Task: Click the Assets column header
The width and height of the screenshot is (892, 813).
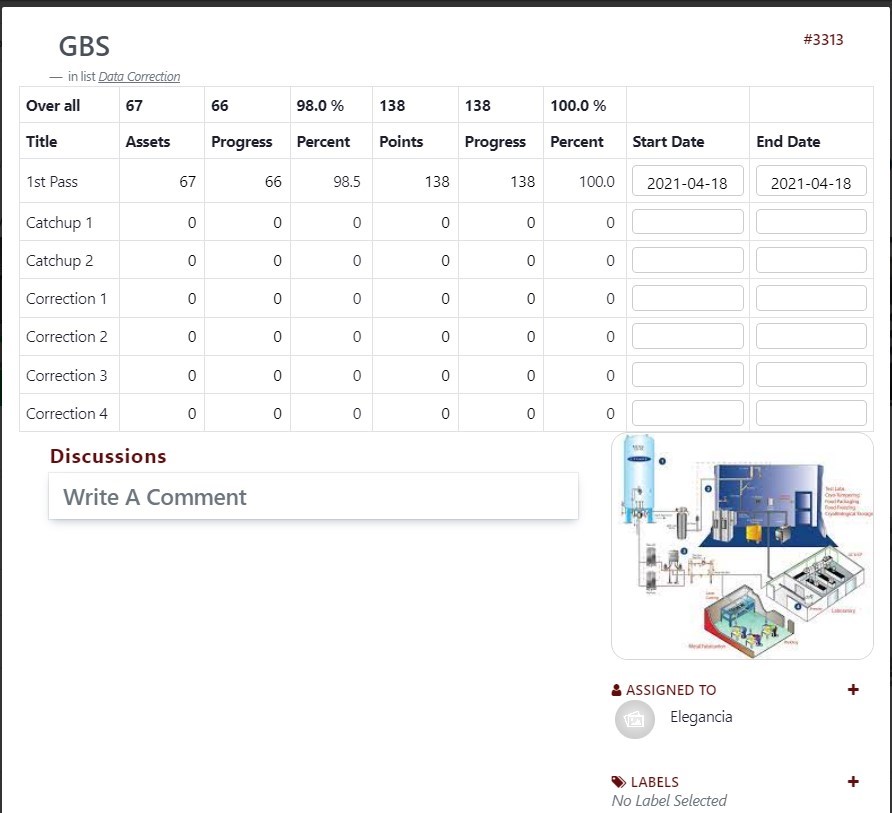Action: click(148, 142)
